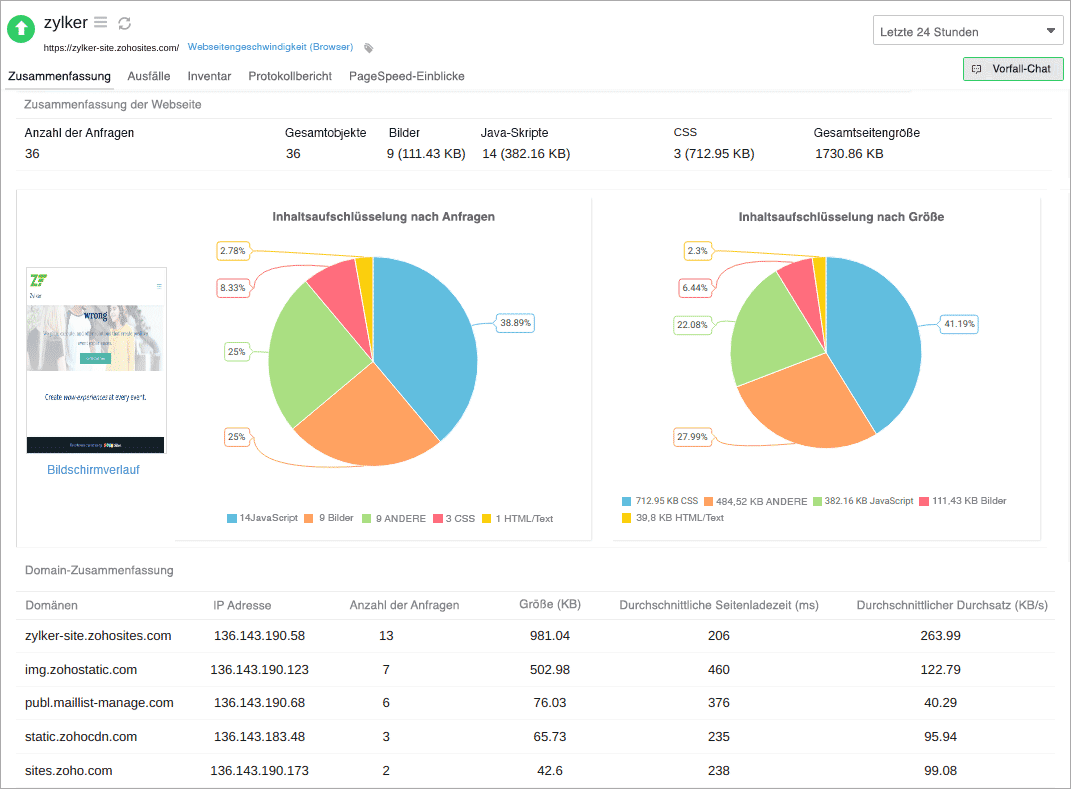Image resolution: width=1071 pixels, height=789 pixels.
Task: Click the green monitor status icon
Action: click(x=20, y=28)
